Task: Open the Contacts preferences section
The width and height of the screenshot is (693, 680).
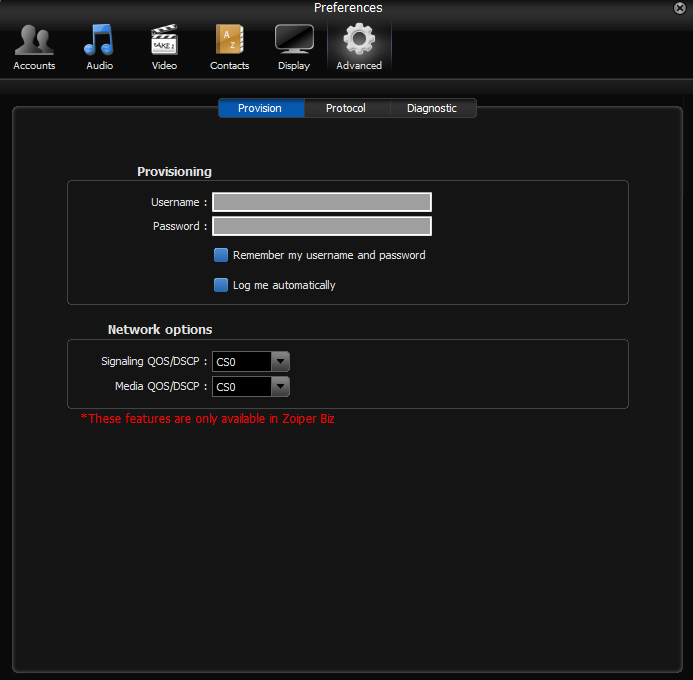Action: [x=229, y=47]
